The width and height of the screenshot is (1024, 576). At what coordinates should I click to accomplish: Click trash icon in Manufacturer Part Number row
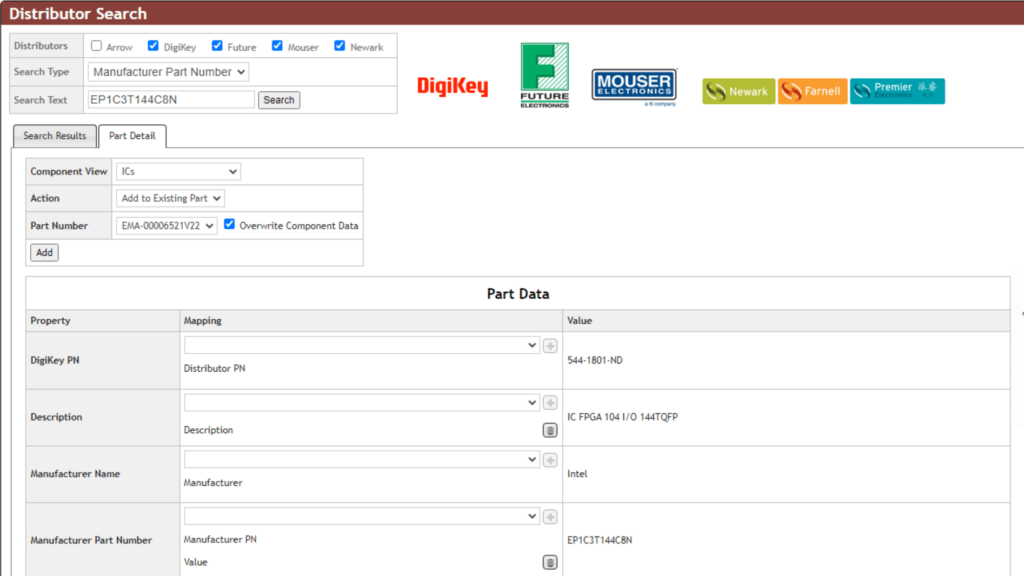pyautogui.click(x=550, y=562)
